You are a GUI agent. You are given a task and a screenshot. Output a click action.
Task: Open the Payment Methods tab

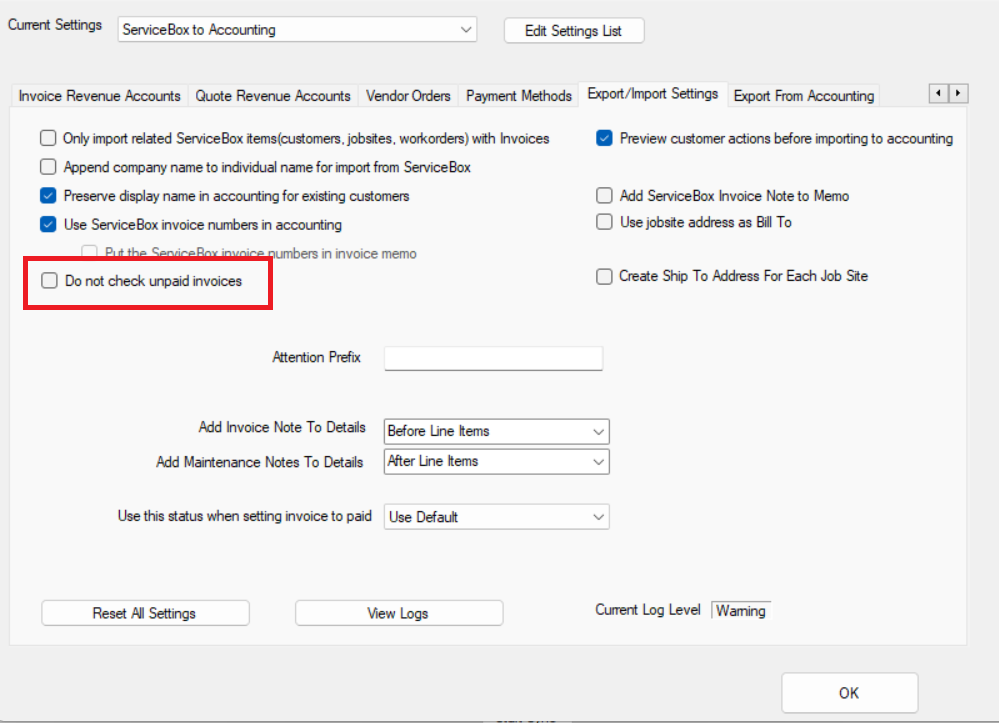pos(519,96)
